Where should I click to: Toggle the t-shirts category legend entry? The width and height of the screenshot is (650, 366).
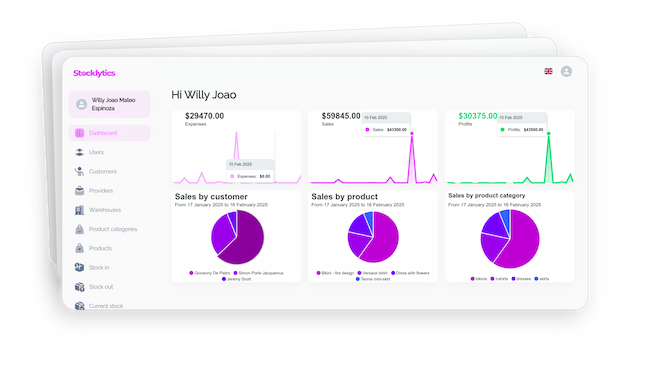[500, 279]
